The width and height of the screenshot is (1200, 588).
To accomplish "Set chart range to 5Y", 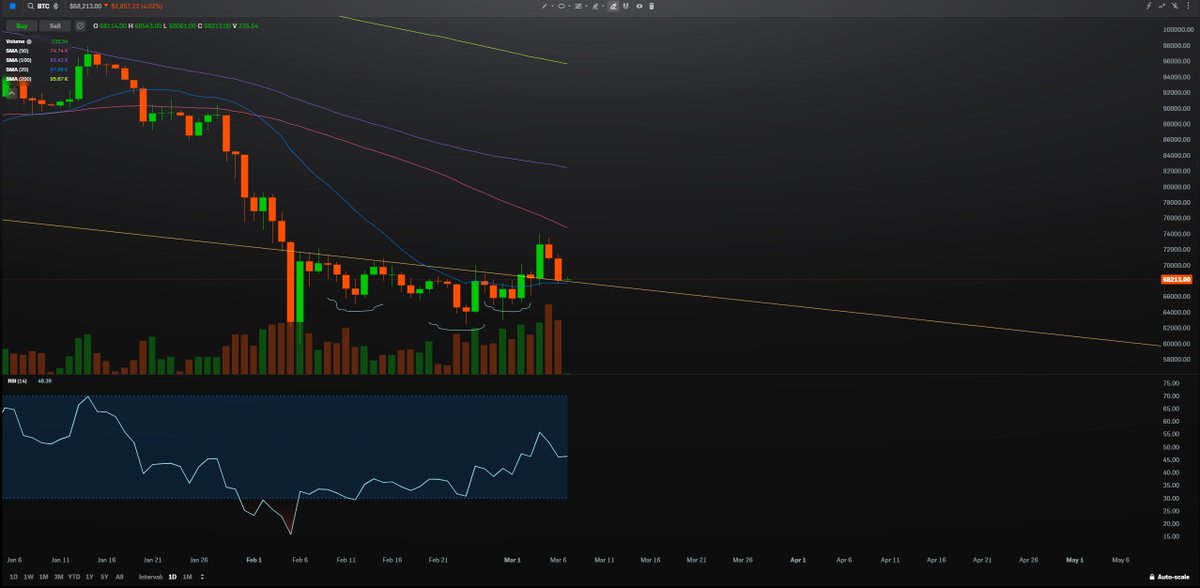I will pyautogui.click(x=105, y=577).
